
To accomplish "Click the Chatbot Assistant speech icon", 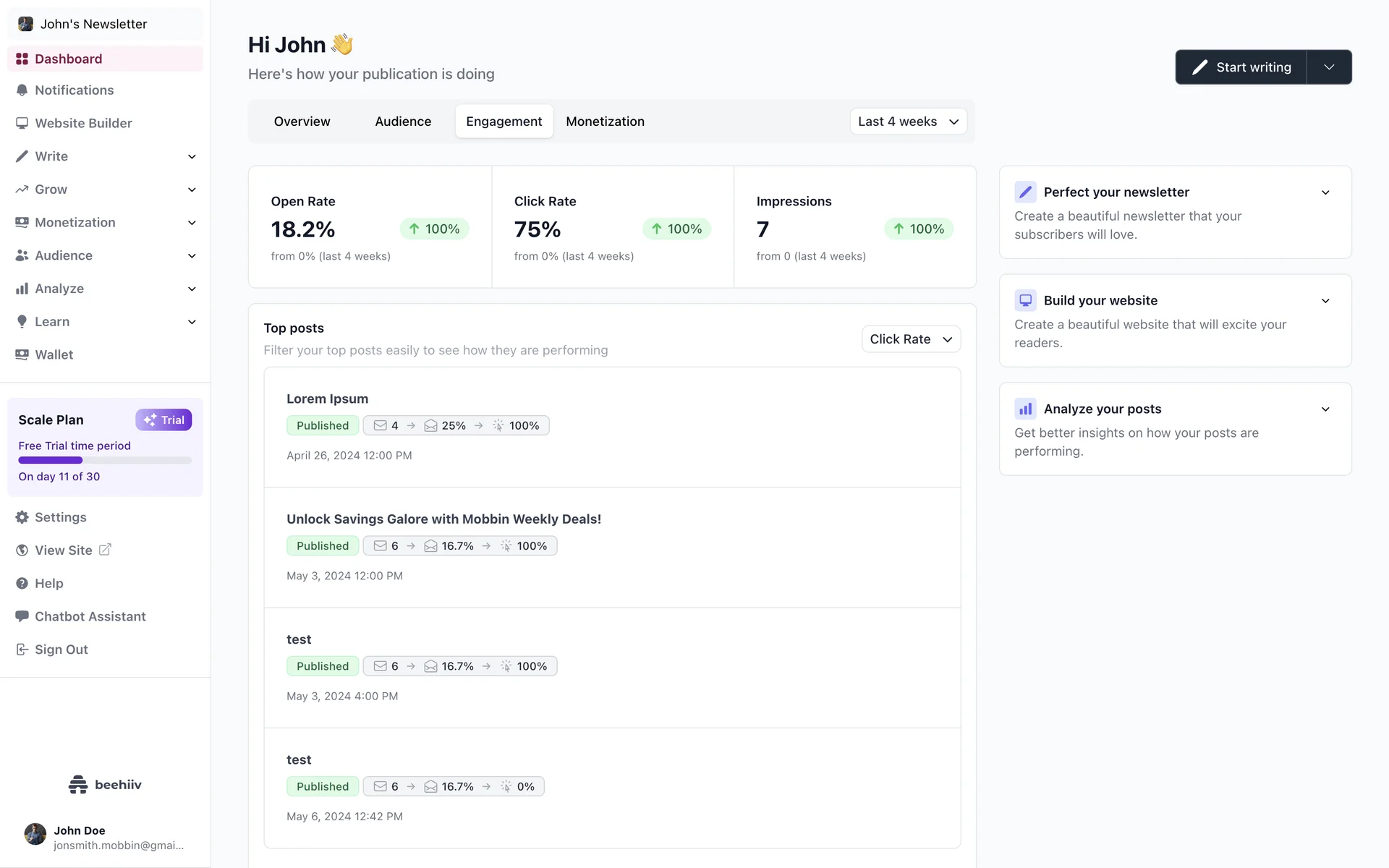I will (22, 616).
